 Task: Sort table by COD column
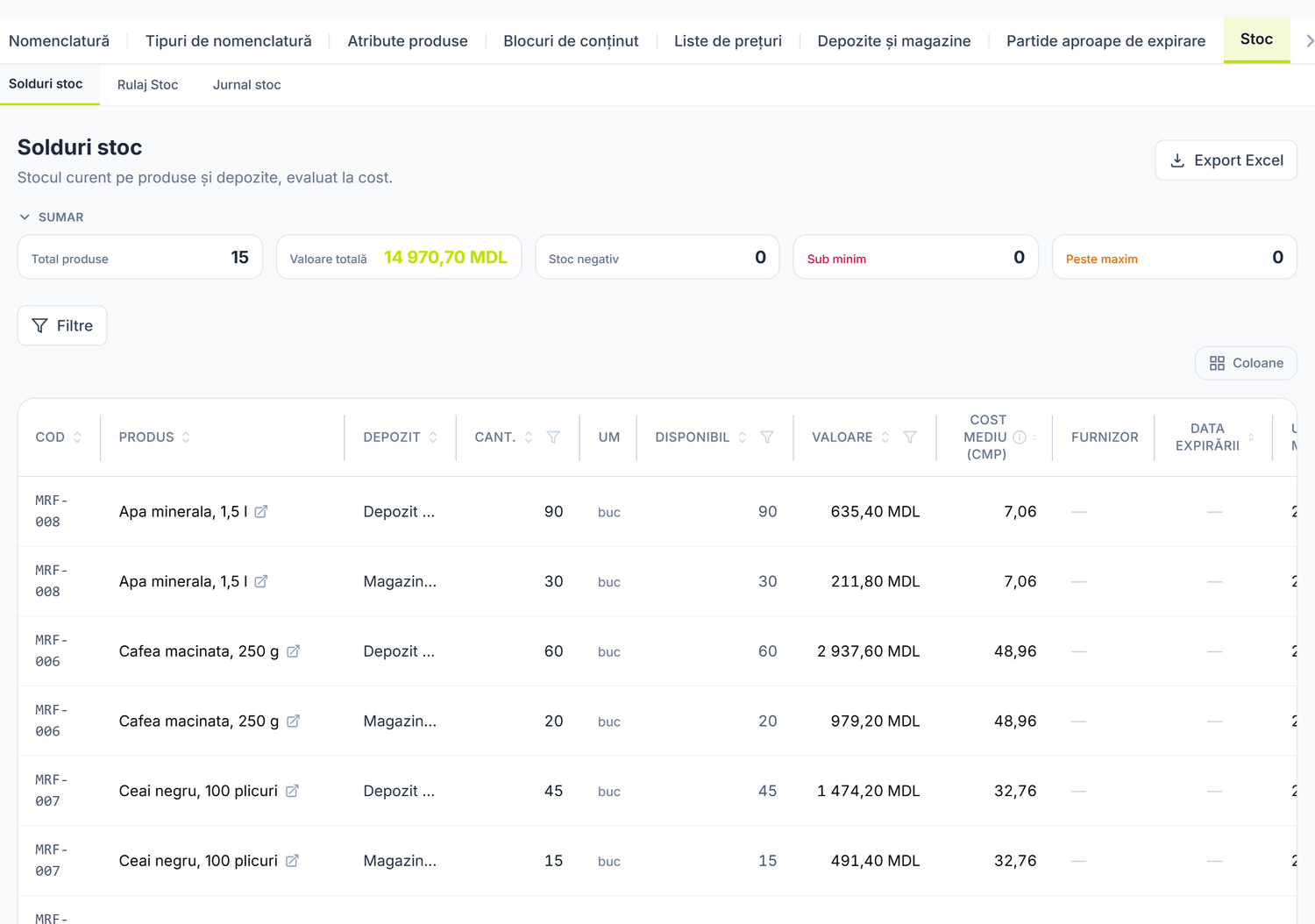click(77, 437)
